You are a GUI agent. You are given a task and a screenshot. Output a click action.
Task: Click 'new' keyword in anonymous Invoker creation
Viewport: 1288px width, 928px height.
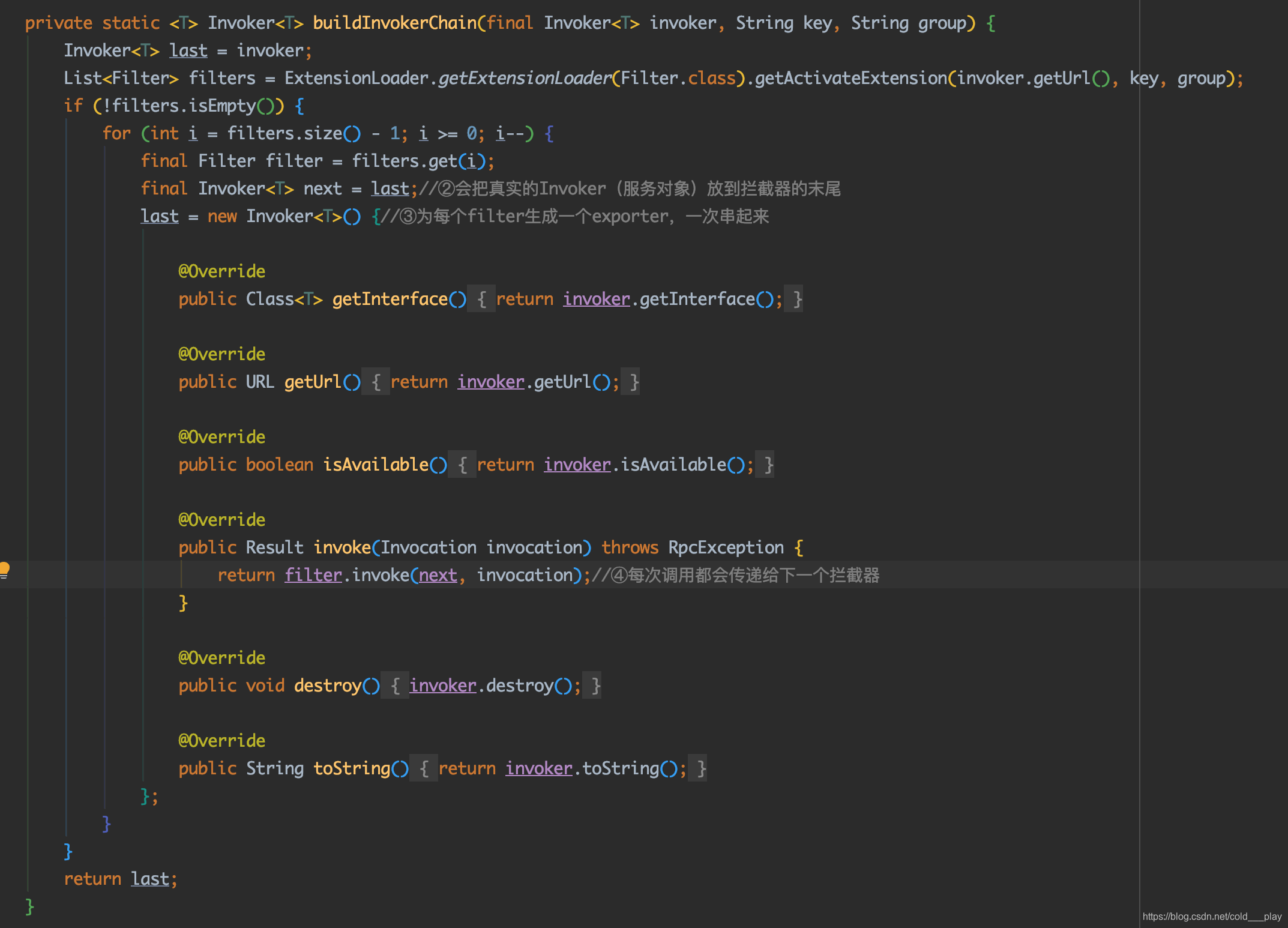pyautogui.click(x=222, y=216)
